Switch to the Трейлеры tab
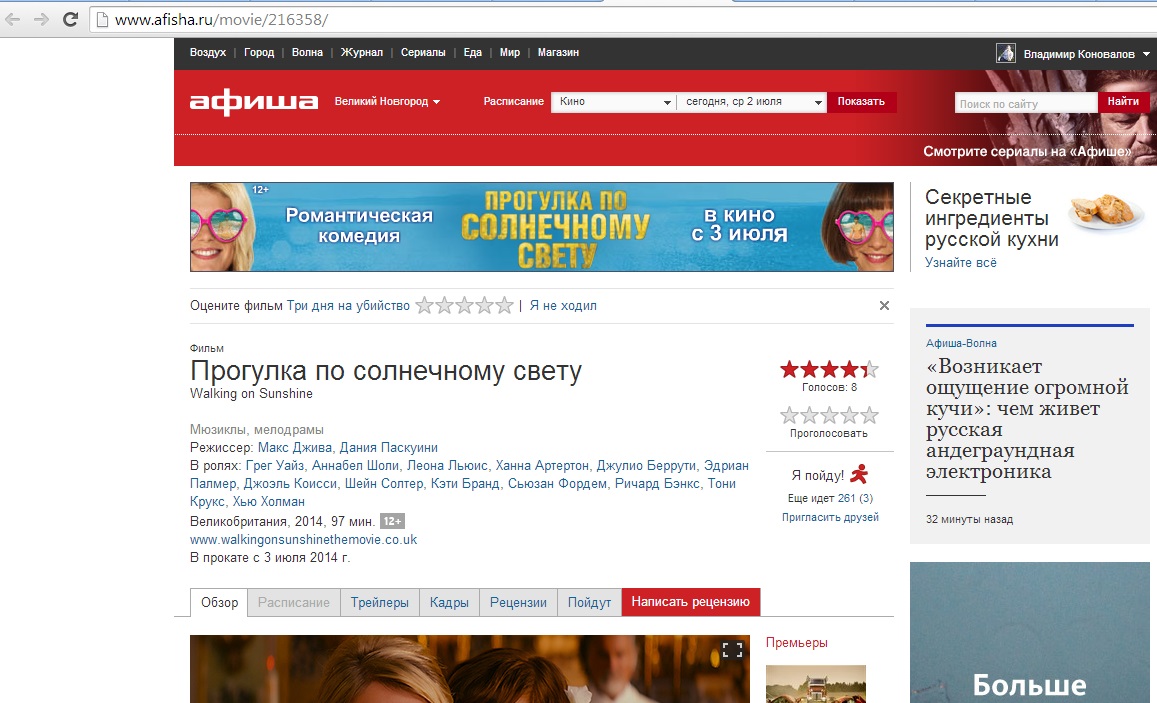This screenshot has height=703, width=1157. point(379,603)
